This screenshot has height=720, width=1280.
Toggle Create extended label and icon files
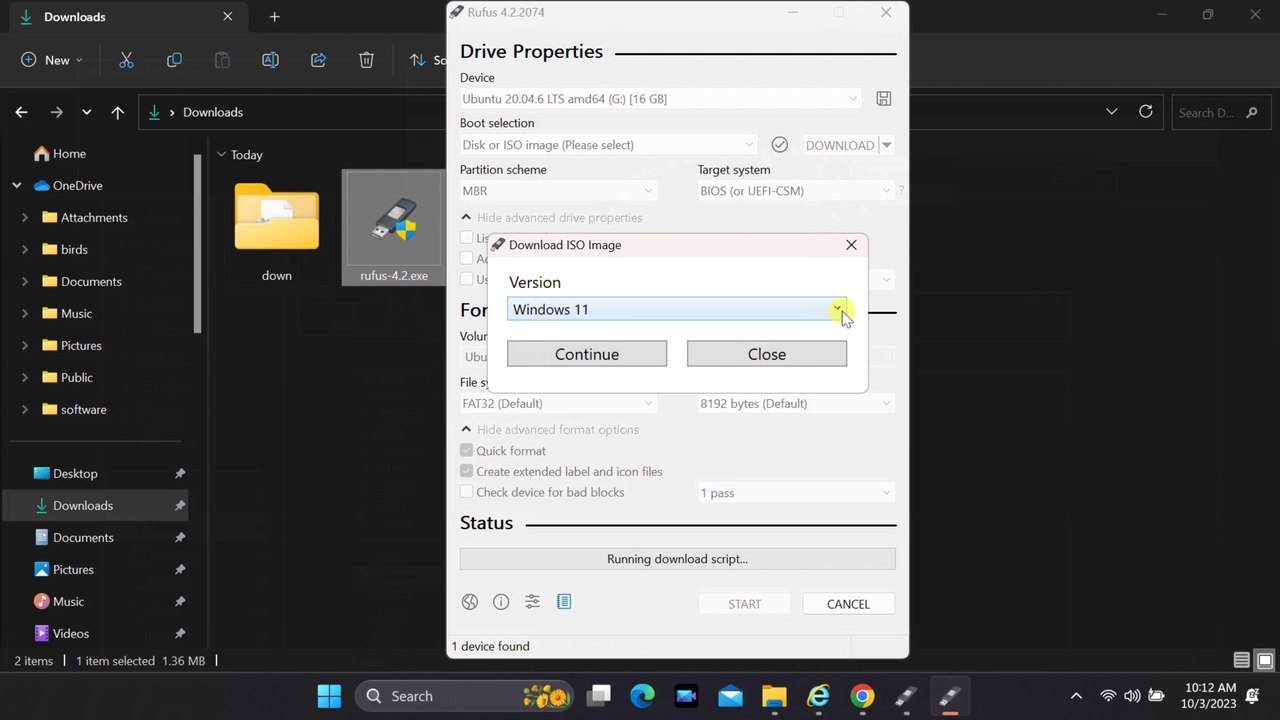466,471
